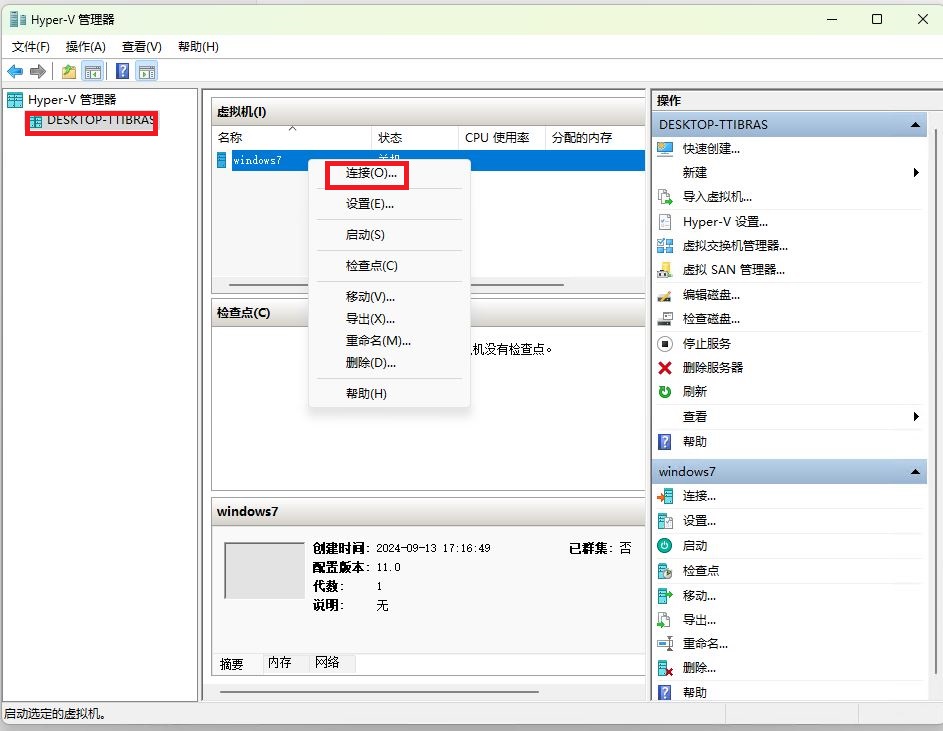Click the horizontal scrollbar below the details tabs
The image size is (943, 731).
point(379,692)
